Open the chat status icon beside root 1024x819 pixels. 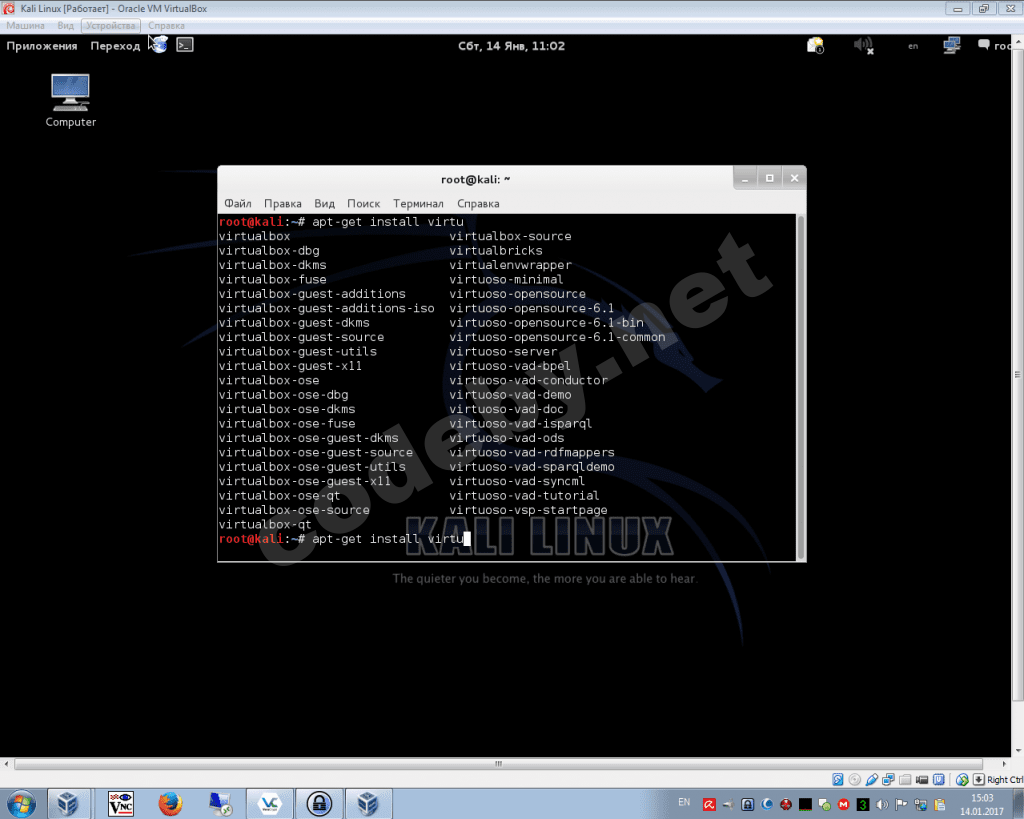coord(983,45)
